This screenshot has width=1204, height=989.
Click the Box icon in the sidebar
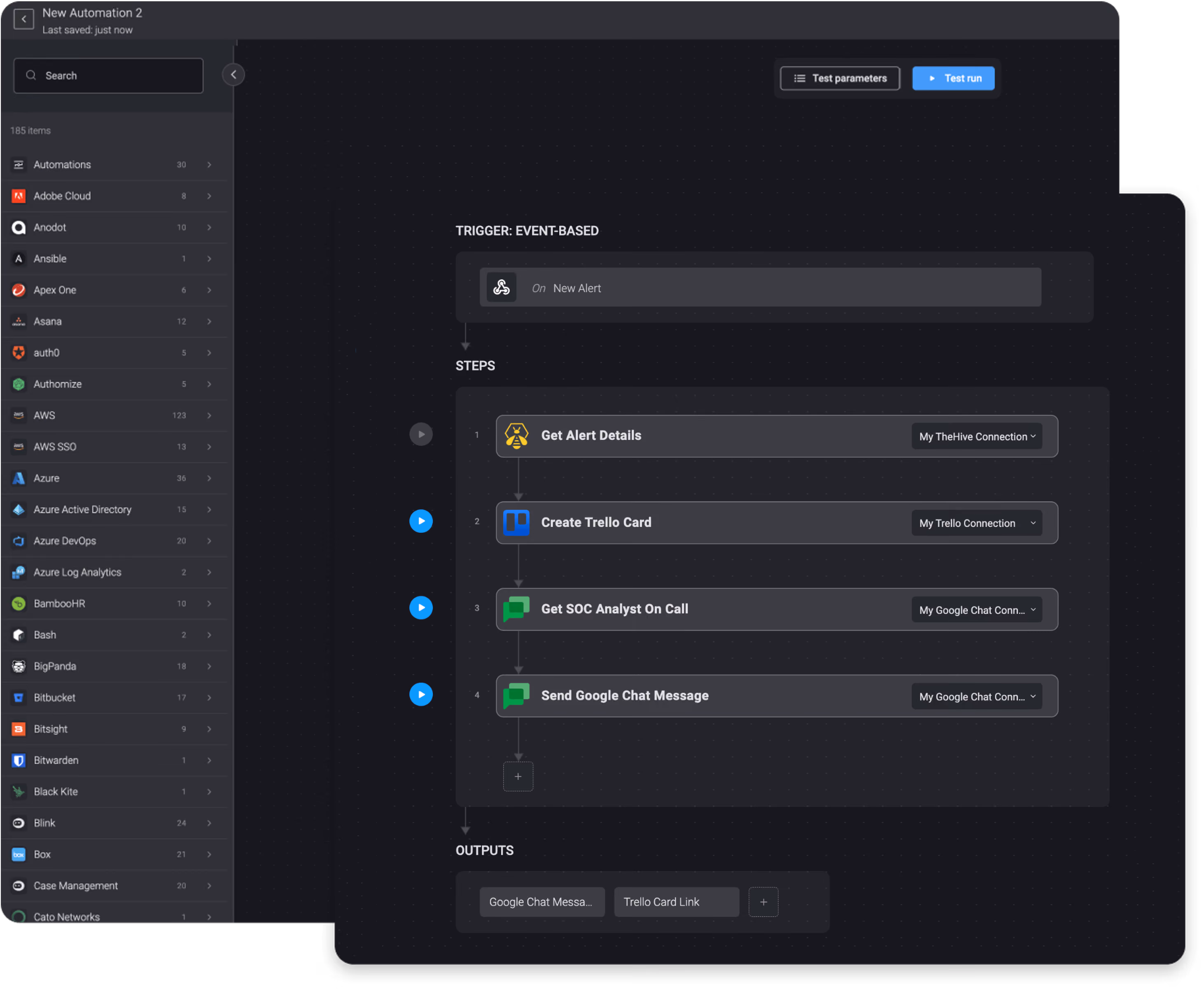point(19,854)
